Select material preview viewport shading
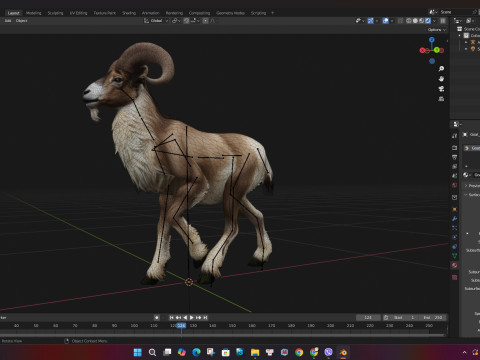Screen dimensions: 480x360 tap(422, 21)
